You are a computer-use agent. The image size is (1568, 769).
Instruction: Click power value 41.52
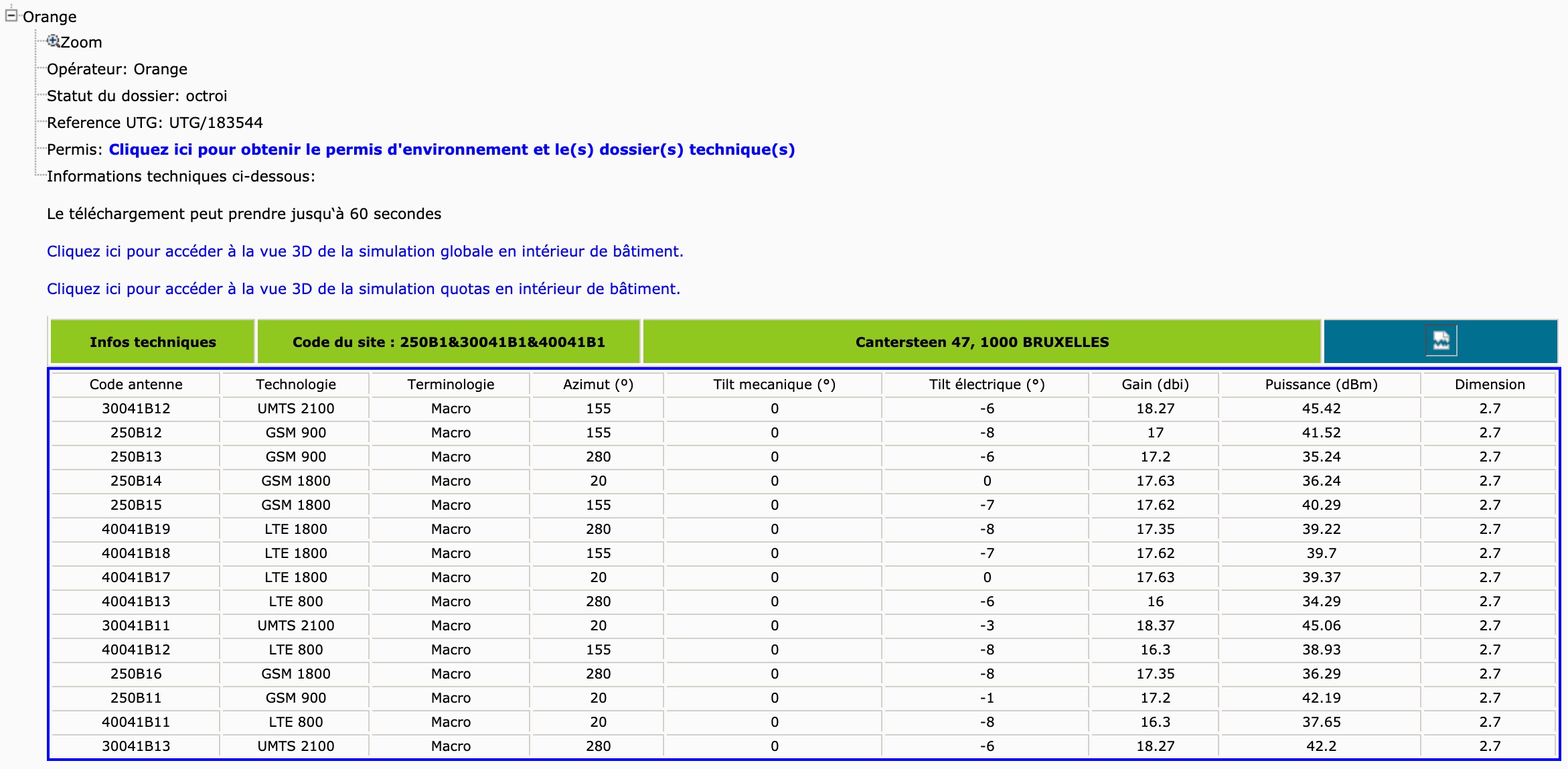tap(1321, 433)
